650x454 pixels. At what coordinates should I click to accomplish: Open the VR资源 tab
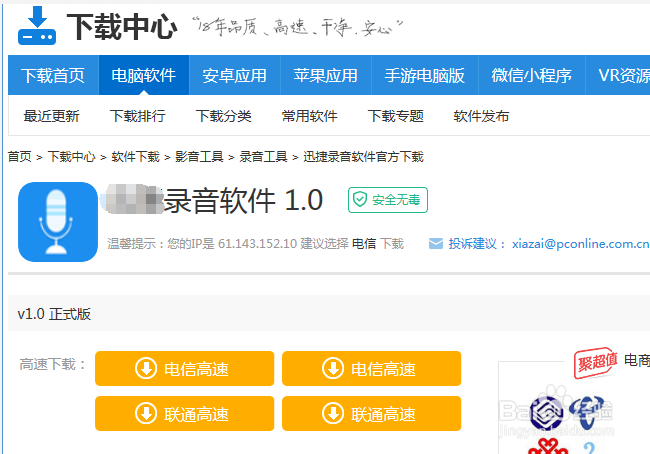618,75
